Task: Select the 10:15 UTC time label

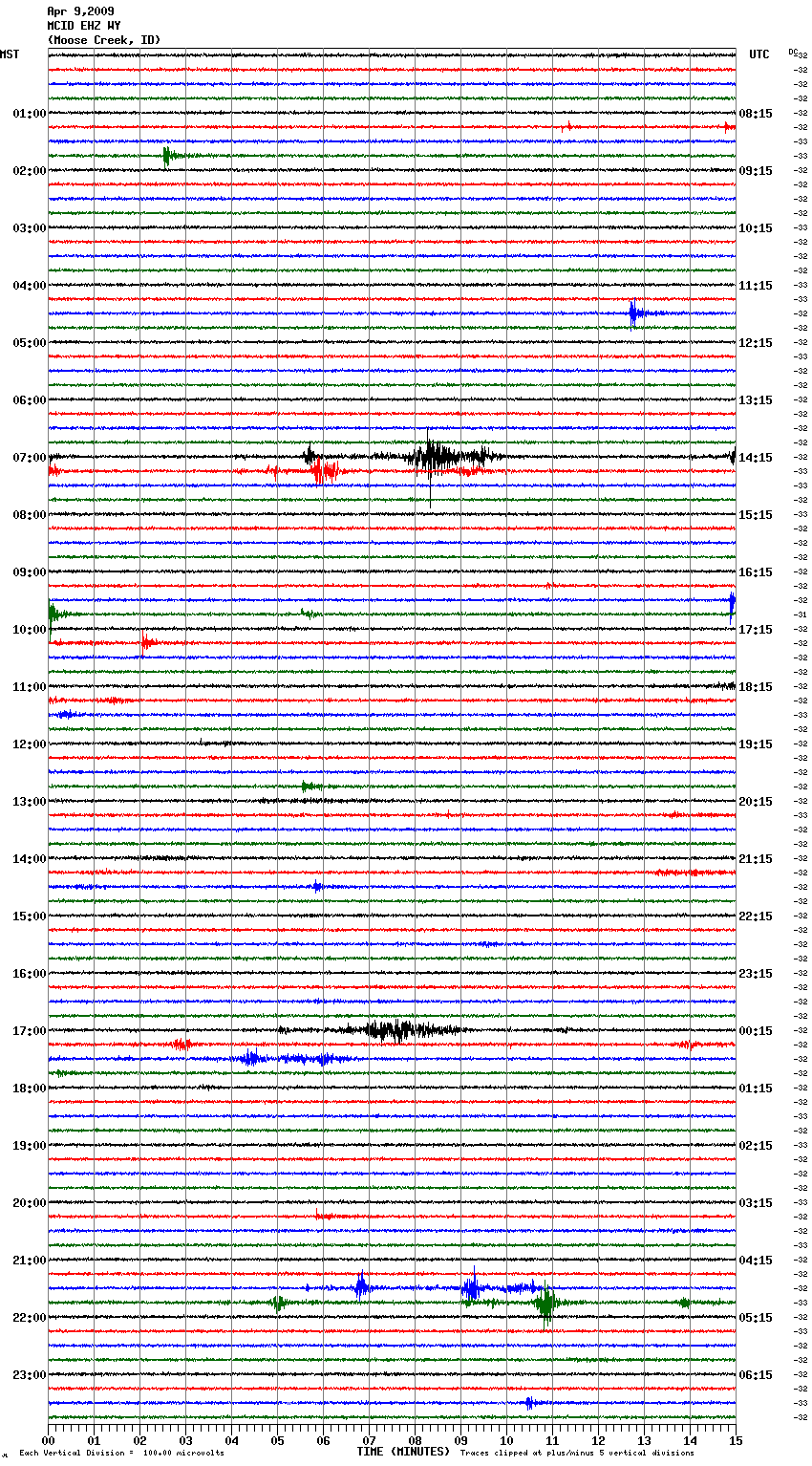Action: (x=756, y=228)
